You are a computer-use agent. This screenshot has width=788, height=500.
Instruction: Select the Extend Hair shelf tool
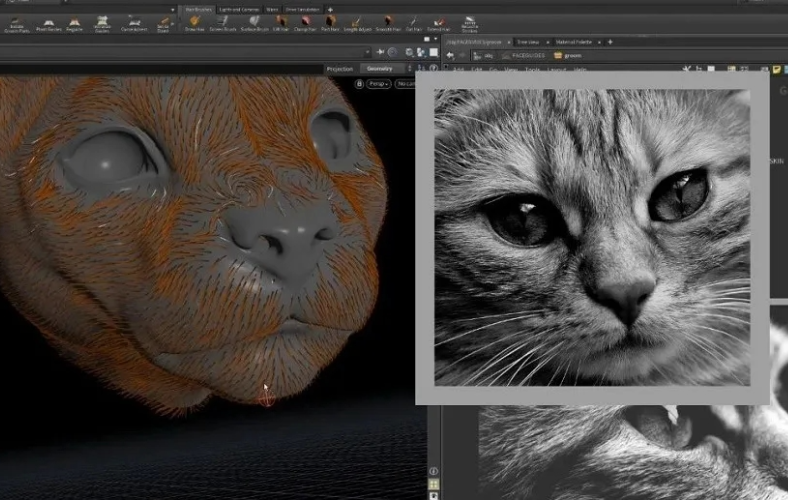point(438,23)
